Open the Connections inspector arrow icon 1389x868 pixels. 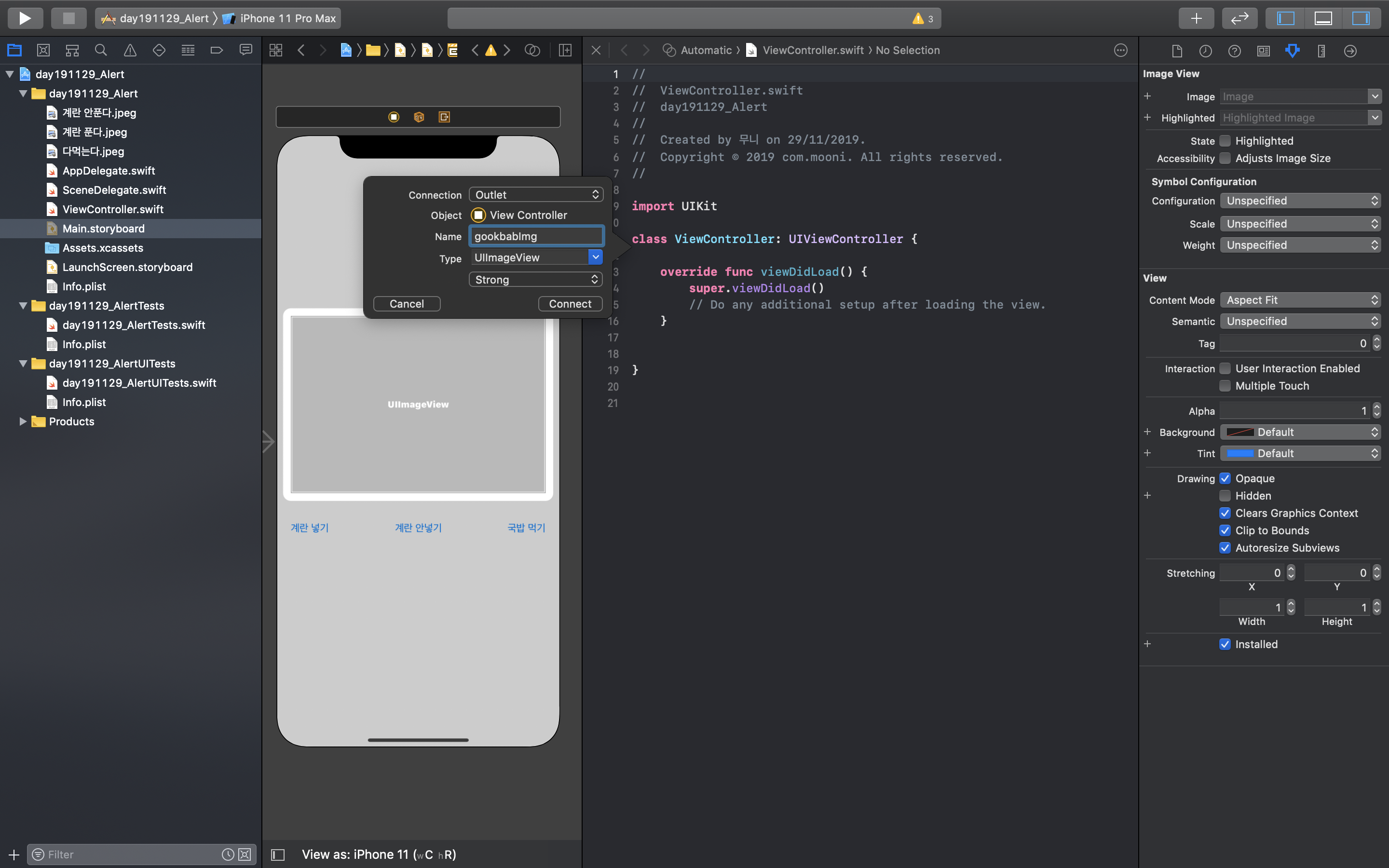tap(1350, 51)
